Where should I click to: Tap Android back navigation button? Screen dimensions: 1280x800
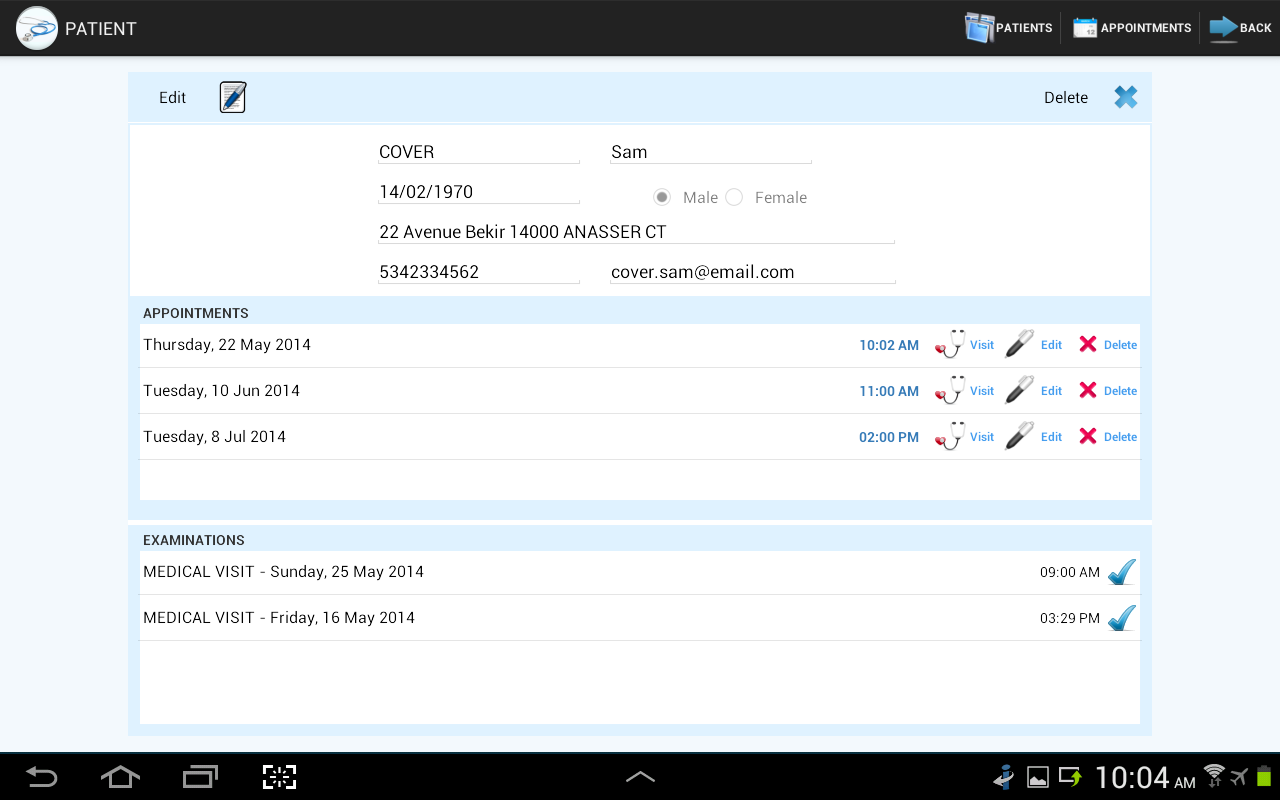[41, 776]
